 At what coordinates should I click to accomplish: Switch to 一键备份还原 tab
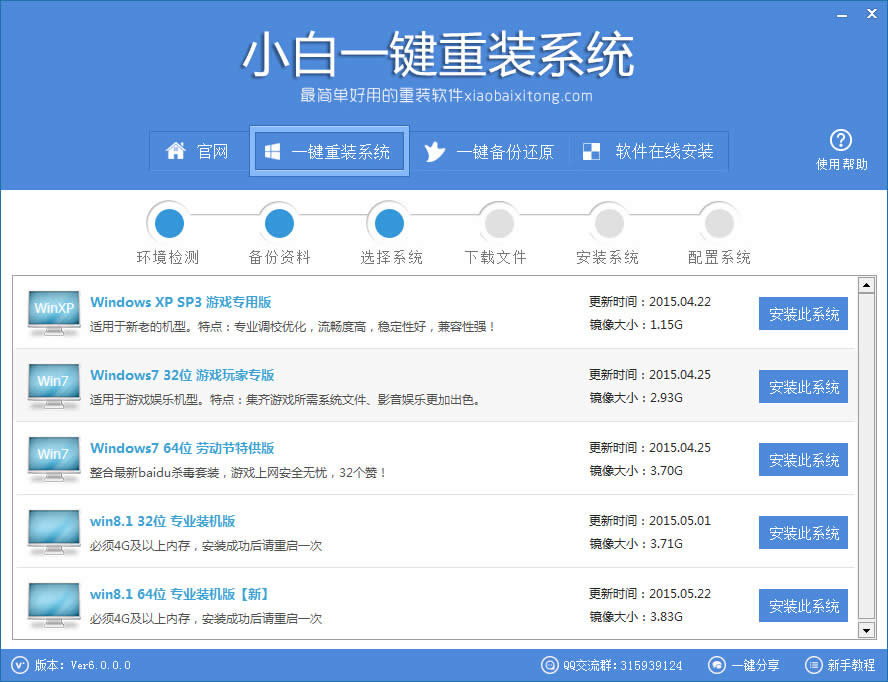click(x=489, y=152)
